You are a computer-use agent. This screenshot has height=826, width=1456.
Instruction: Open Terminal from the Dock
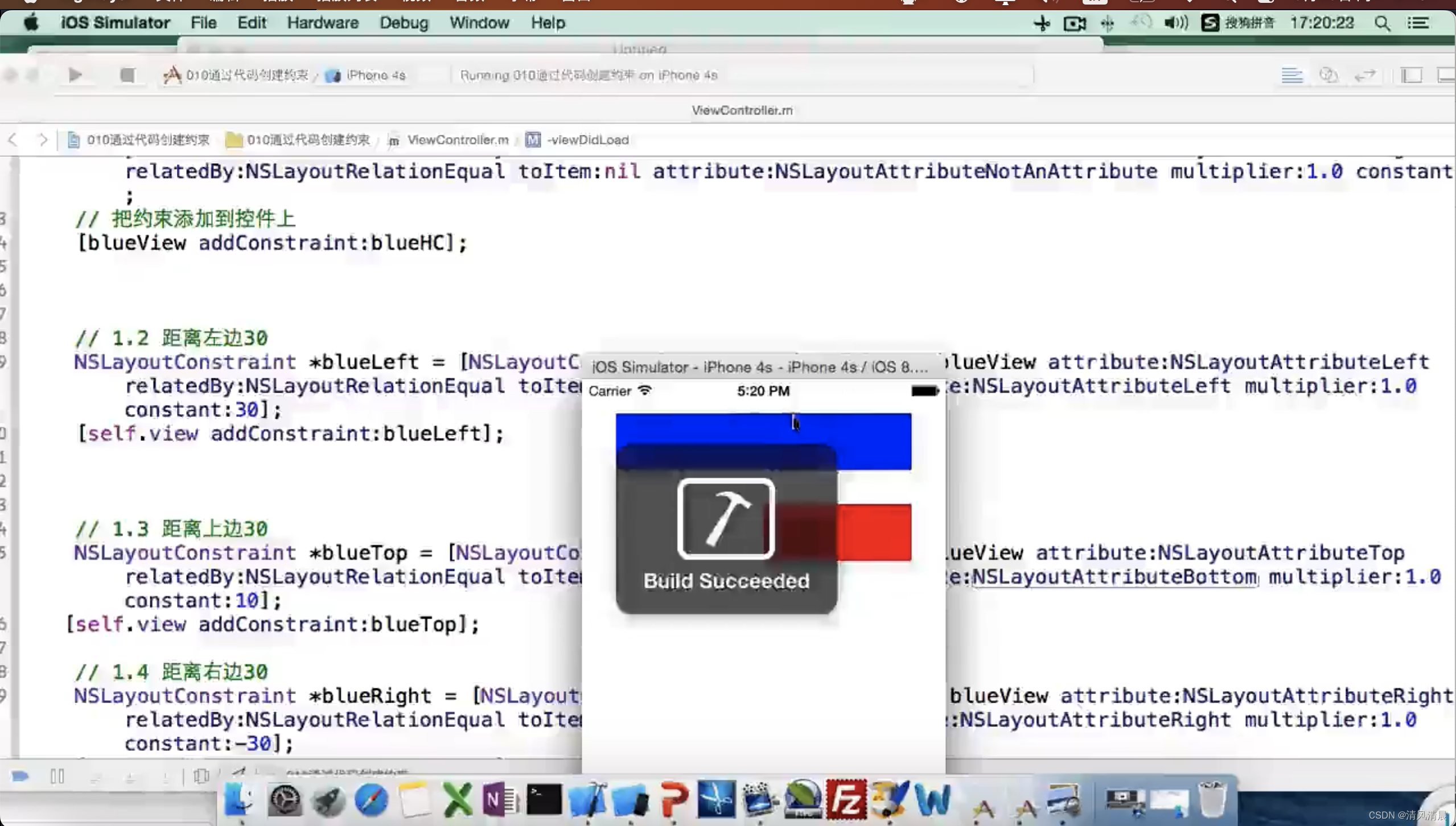coord(544,800)
